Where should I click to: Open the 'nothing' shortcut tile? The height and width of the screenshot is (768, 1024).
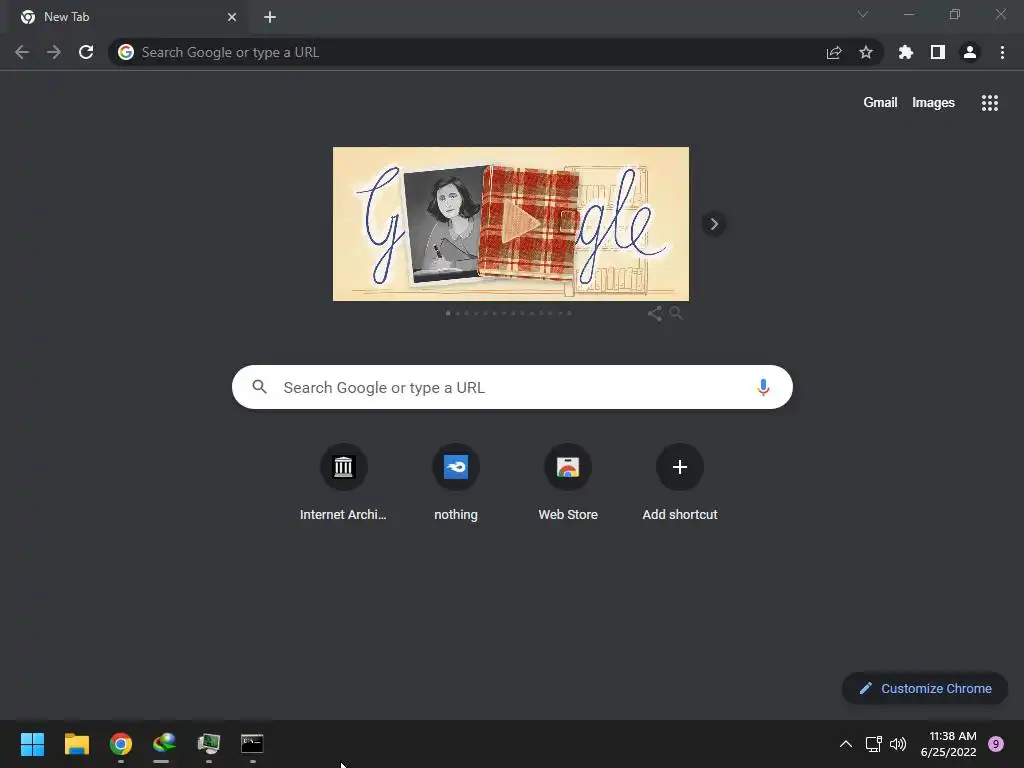[x=456, y=483]
